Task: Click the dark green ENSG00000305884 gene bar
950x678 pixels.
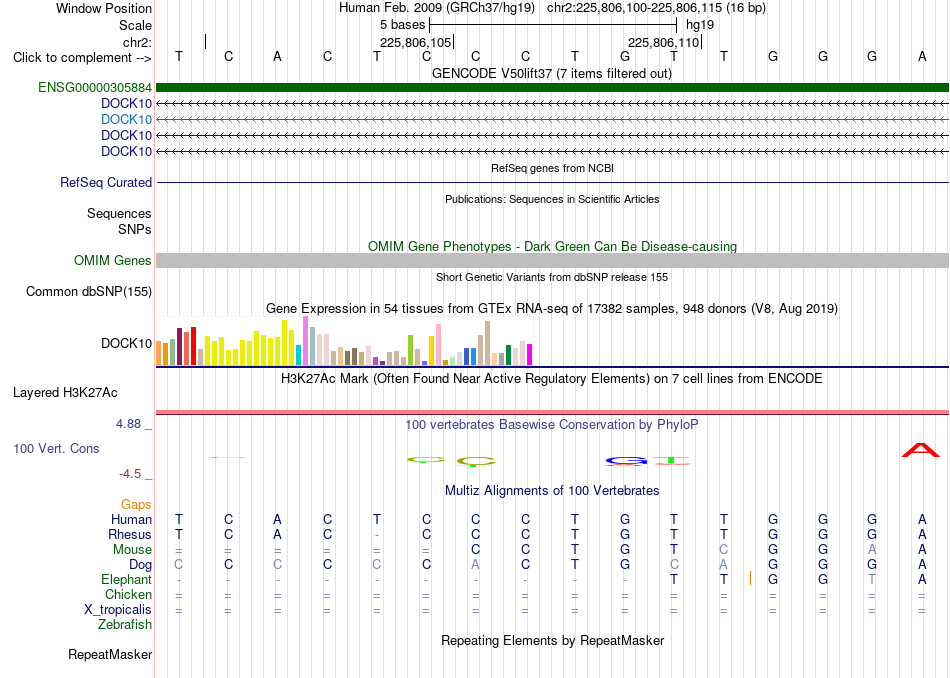Action: pos(552,87)
